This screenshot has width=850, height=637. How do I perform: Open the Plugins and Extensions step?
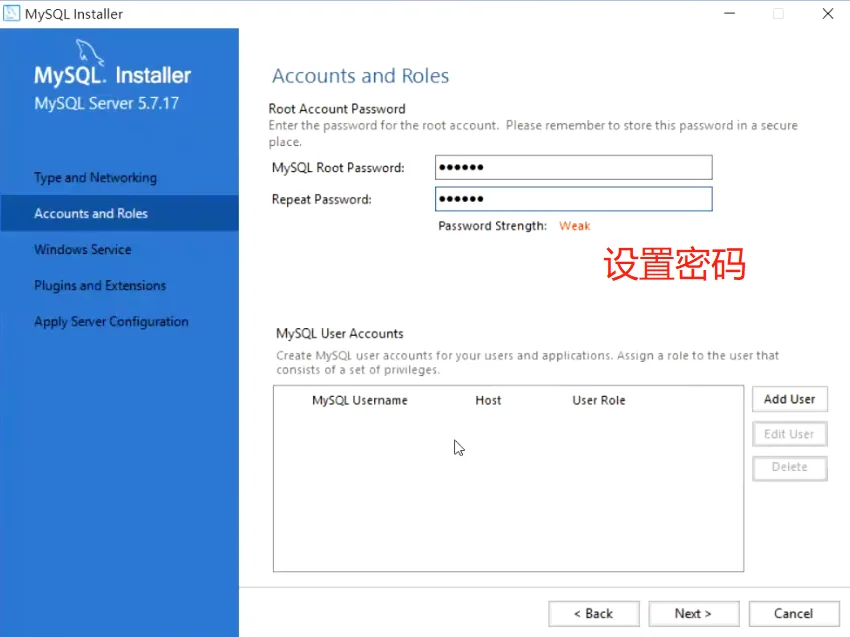pyautogui.click(x=100, y=286)
